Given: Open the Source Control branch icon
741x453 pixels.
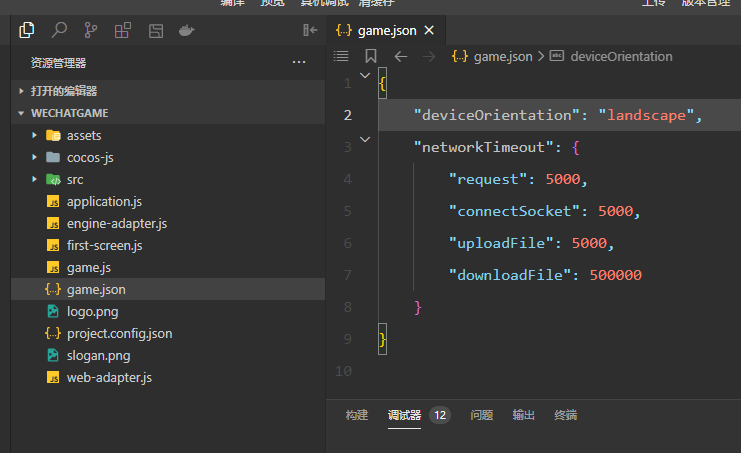Looking at the screenshot, I should [x=90, y=30].
